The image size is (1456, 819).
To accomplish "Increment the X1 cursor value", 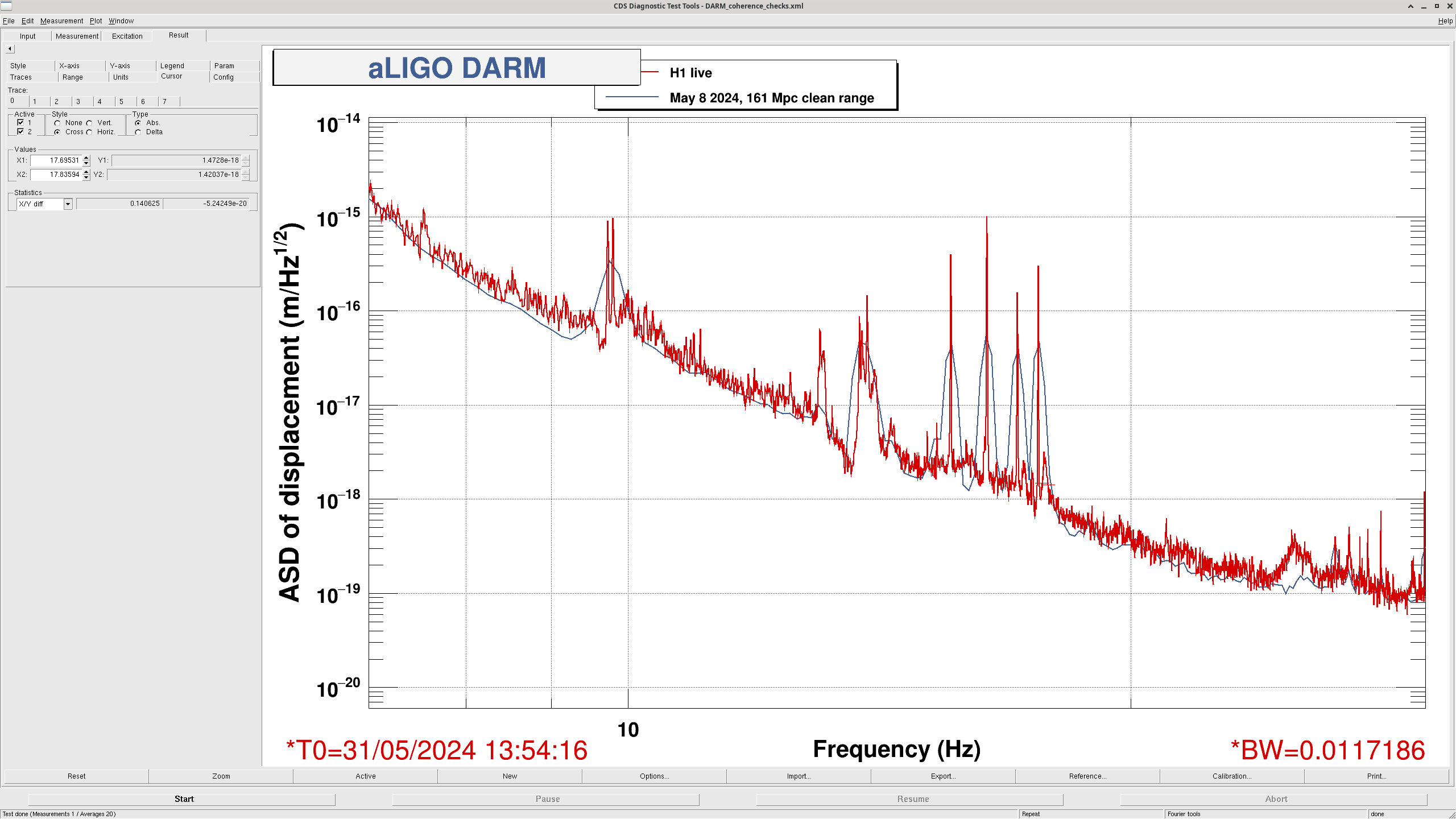I will point(86,158).
